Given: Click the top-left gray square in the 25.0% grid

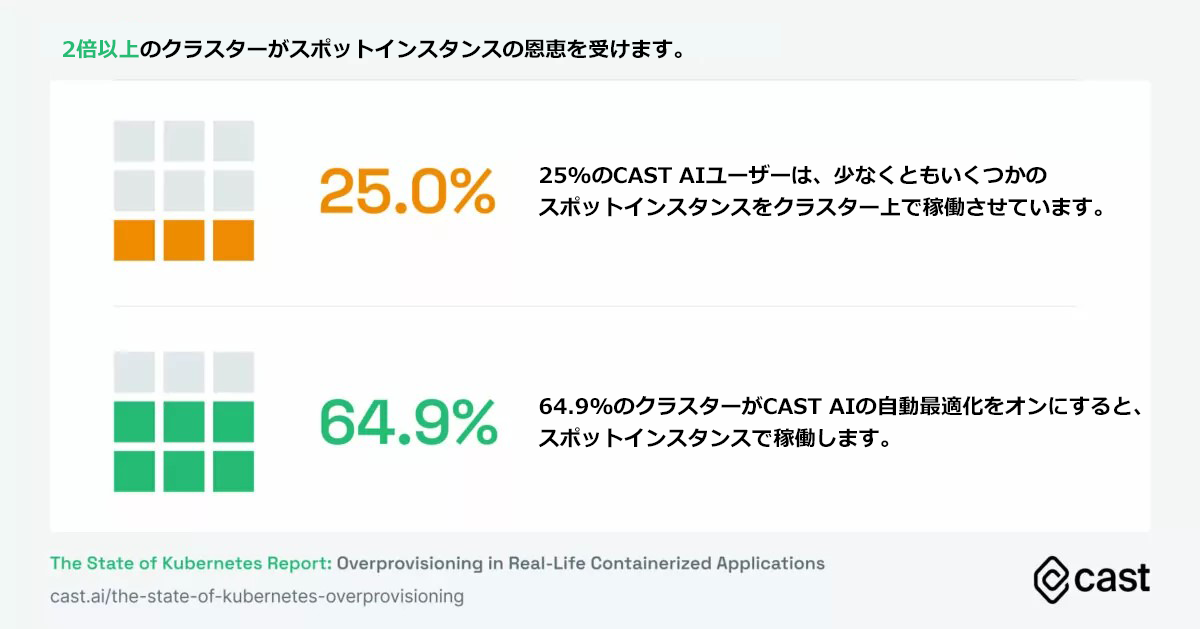Looking at the screenshot, I should (134, 141).
